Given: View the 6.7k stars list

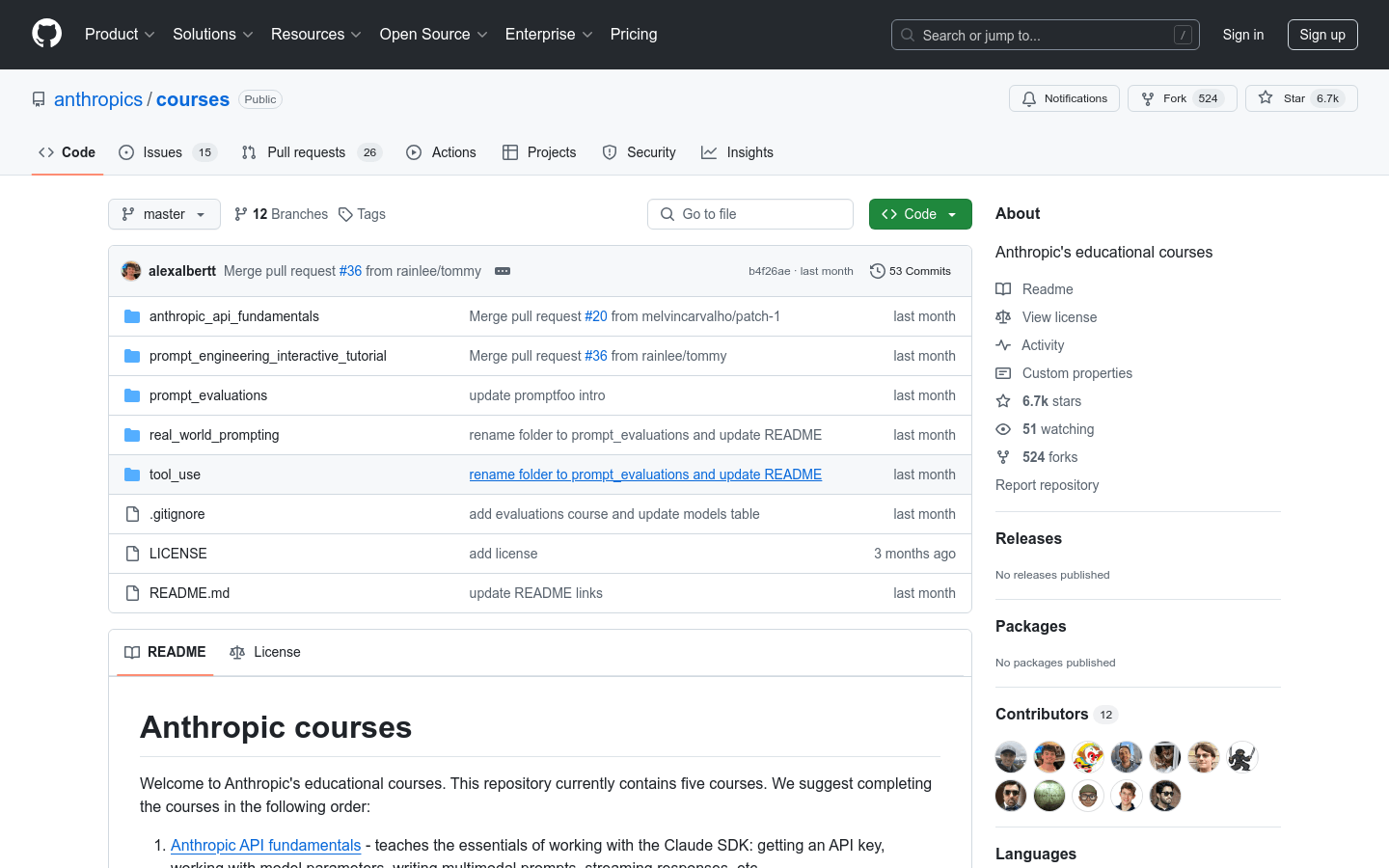Looking at the screenshot, I should (x=1039, y=401).
